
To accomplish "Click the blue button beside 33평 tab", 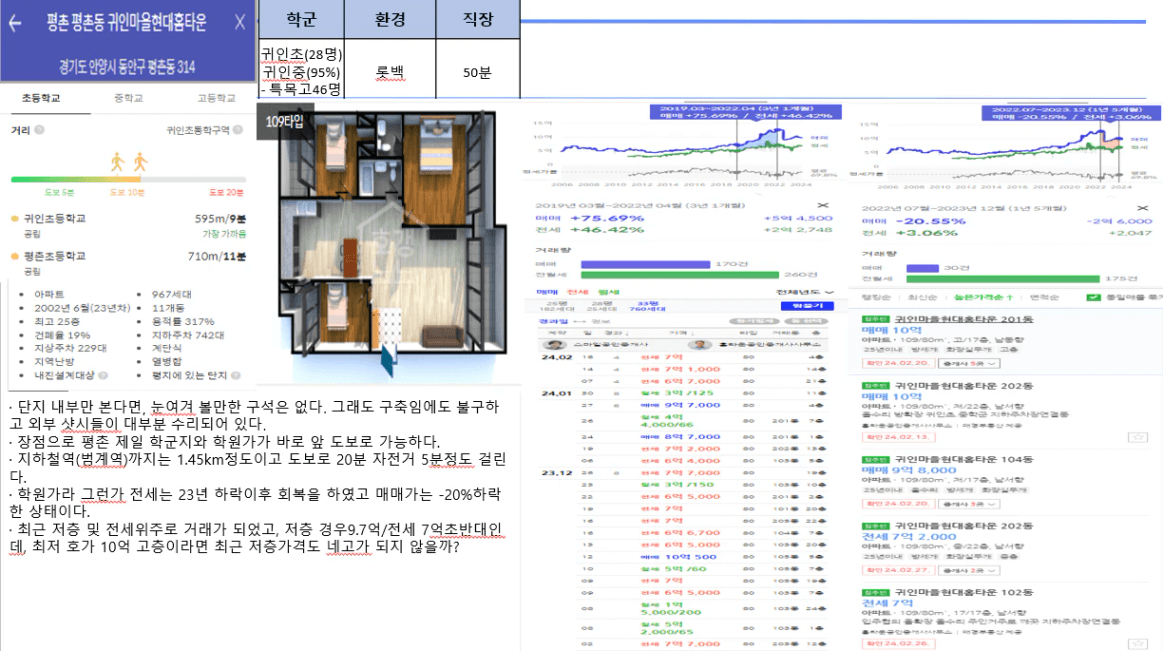I will 807,305.
